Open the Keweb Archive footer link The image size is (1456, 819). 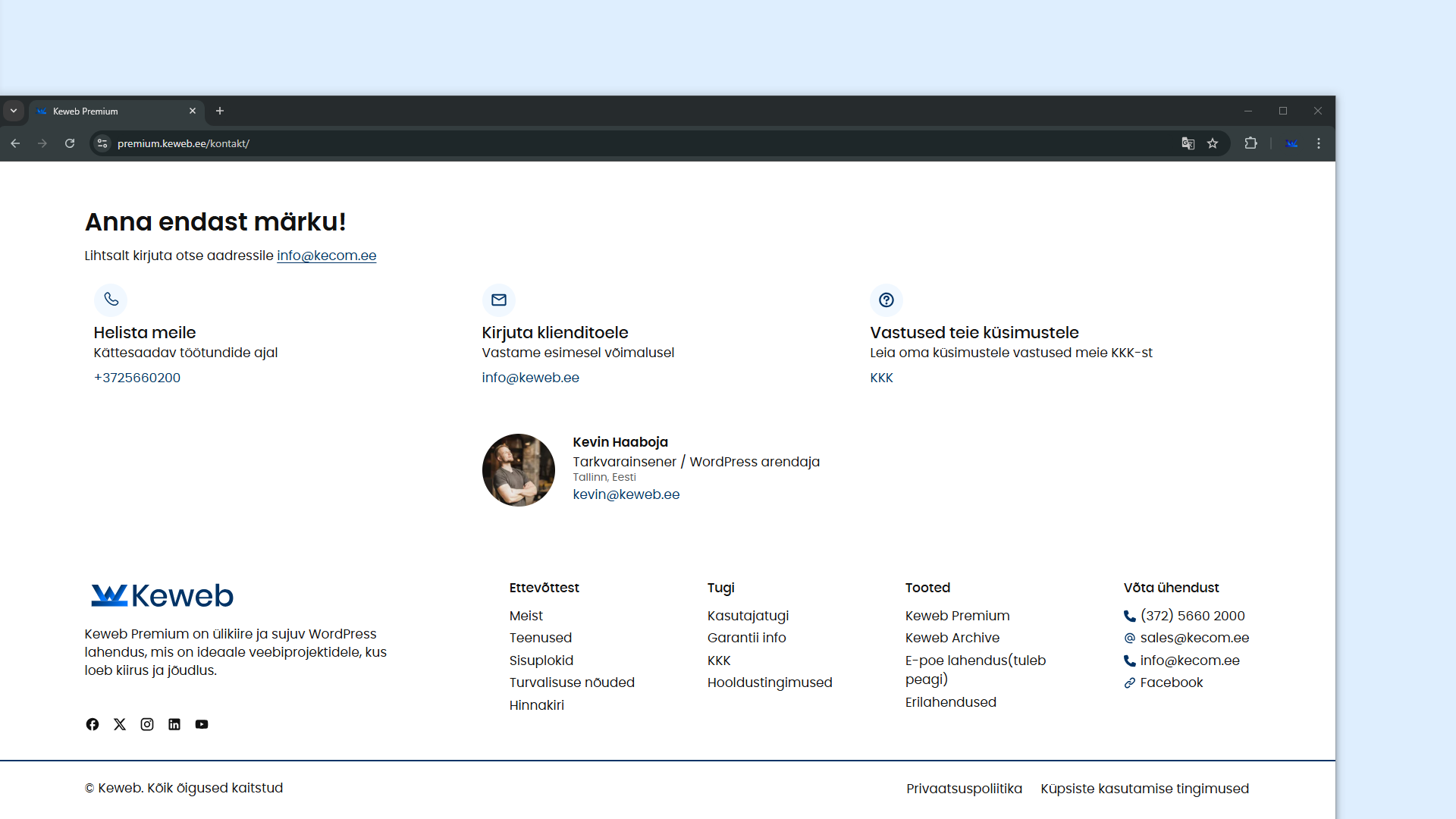[x=952, y=638]
